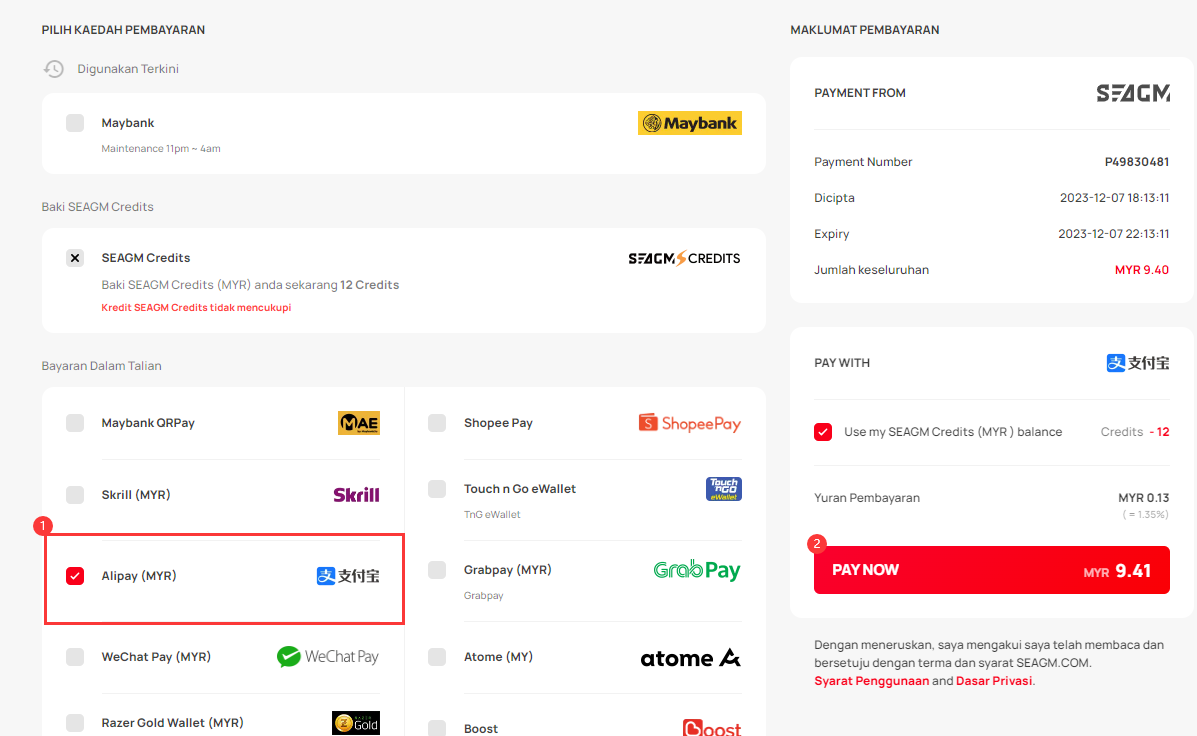Viewport: 1197px width, 736px height.
Task: Open the Syarat Penggunaan link
Action: [x=872, y=681]
